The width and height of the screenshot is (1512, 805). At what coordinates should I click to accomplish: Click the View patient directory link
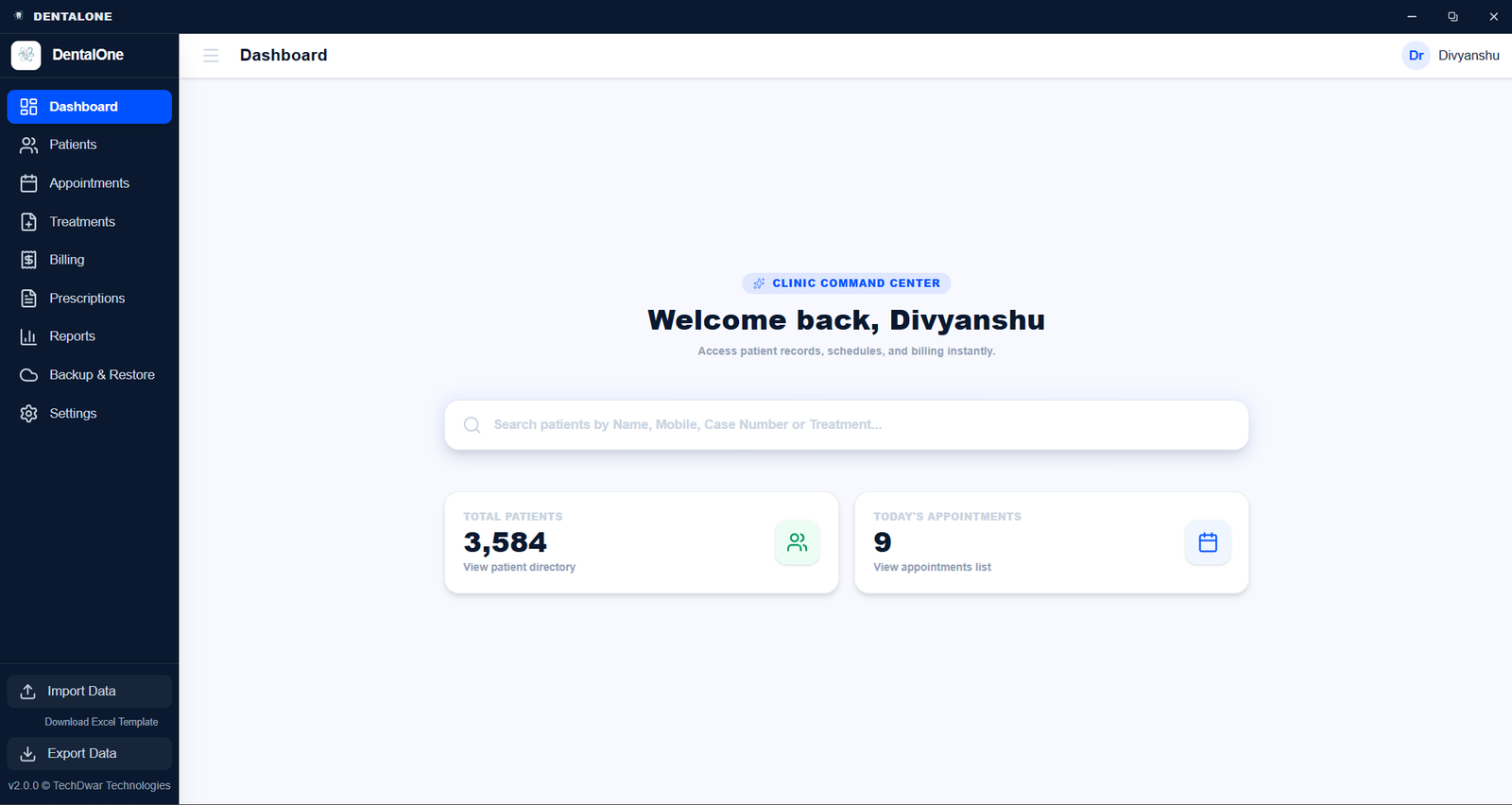519,568
